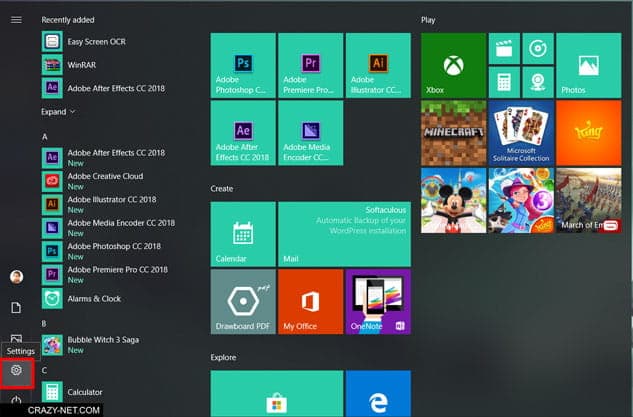Open Groove Music small tile

(x=538, y=49)
